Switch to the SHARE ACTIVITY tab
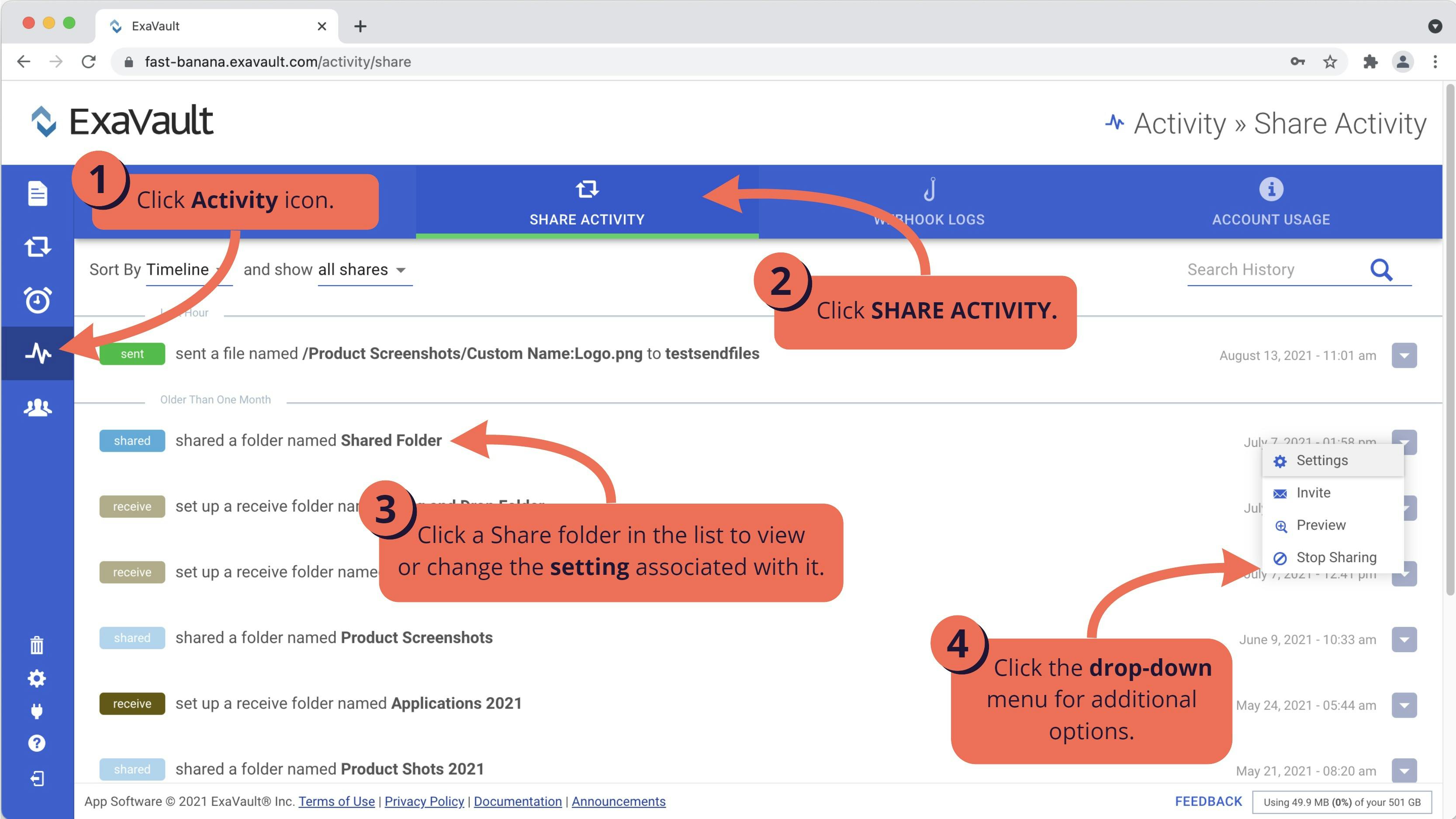The height and width of the screenshot is (819, 1456). pos(587,202)
